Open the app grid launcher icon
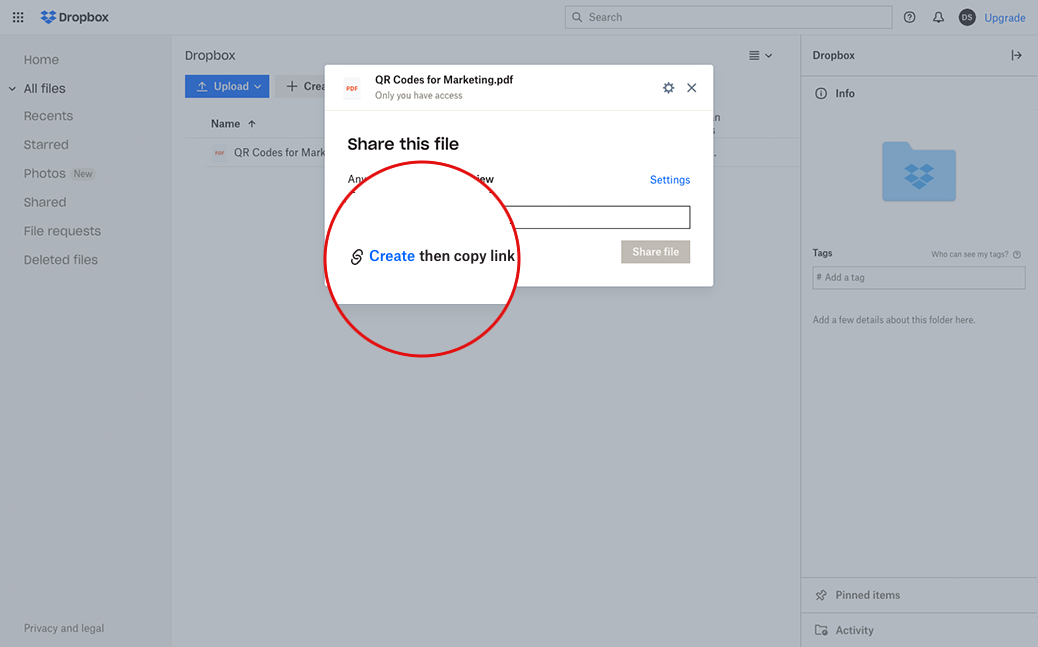Screen dimensions: 1038x647 tap(18, 17)
